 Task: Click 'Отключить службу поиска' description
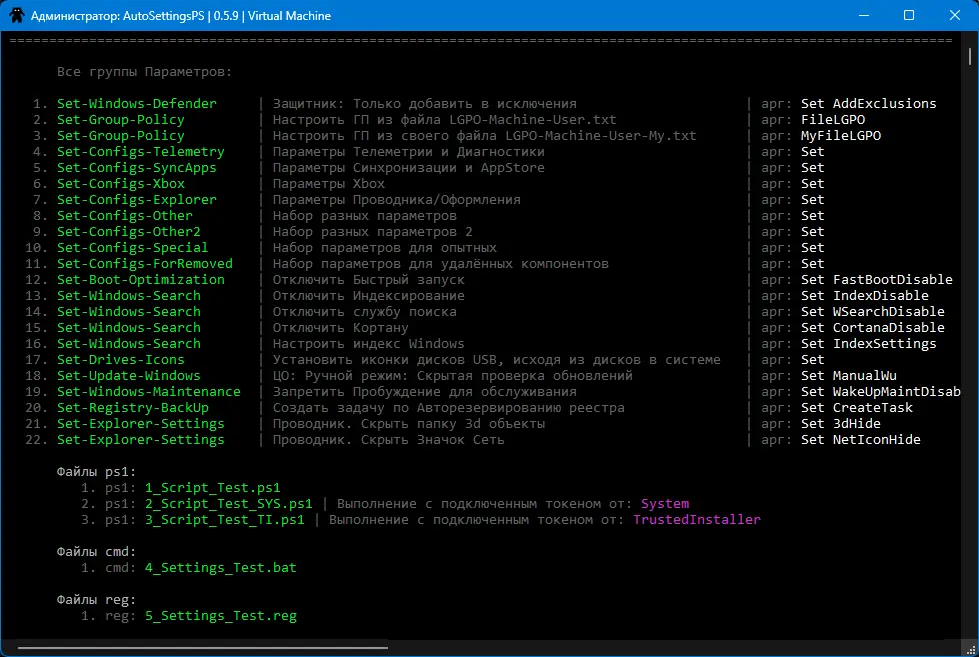click(364, 312)
